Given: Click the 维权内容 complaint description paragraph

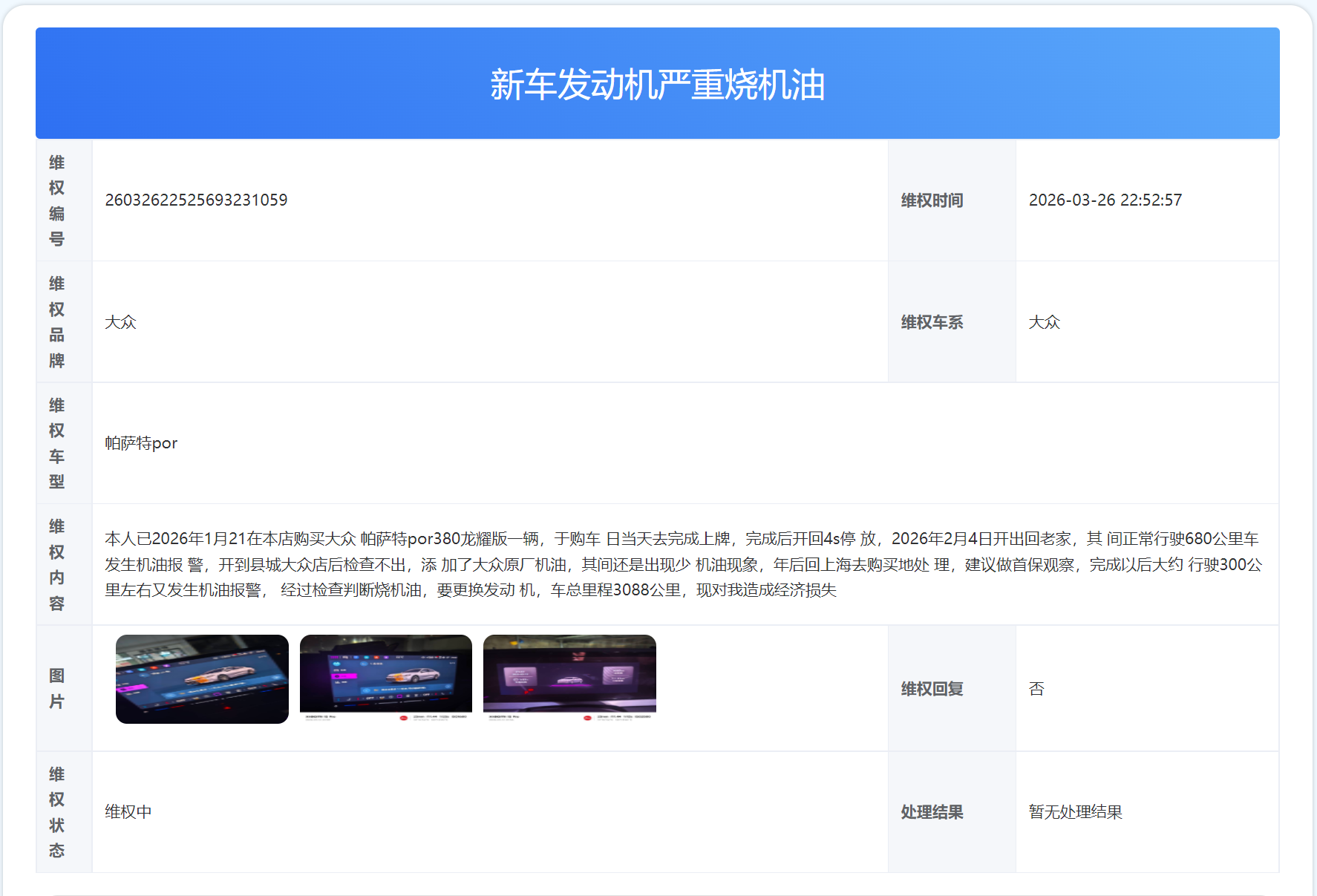Looking at the screenshot, I should point(683,564).
